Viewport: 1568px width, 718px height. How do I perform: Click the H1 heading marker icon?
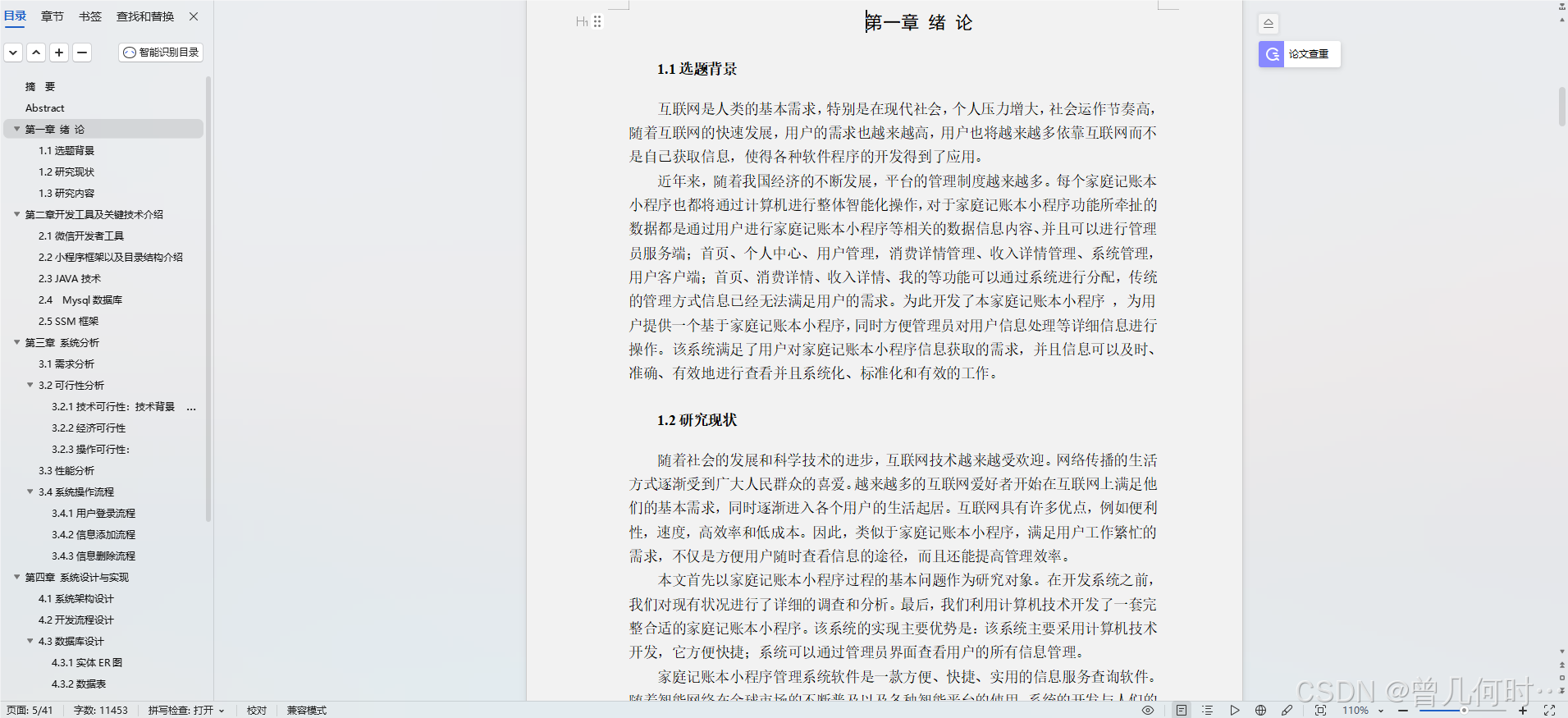pyautogui.click(x=582, y=22)
